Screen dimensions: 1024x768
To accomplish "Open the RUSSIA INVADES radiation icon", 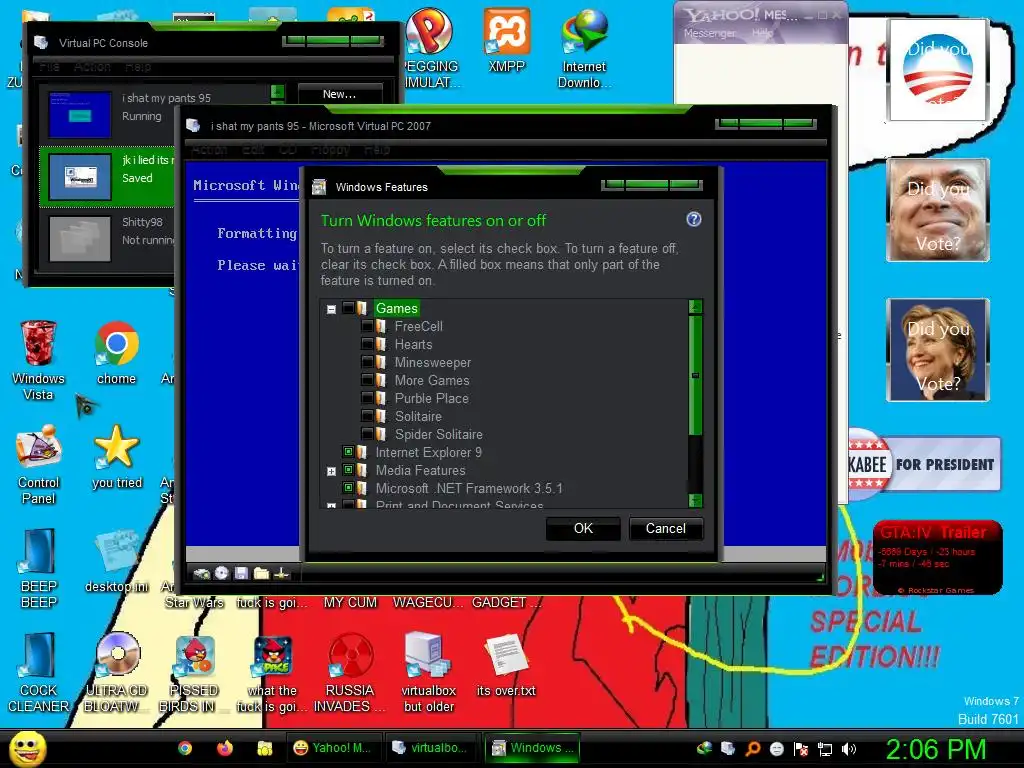I will [350, 673].
